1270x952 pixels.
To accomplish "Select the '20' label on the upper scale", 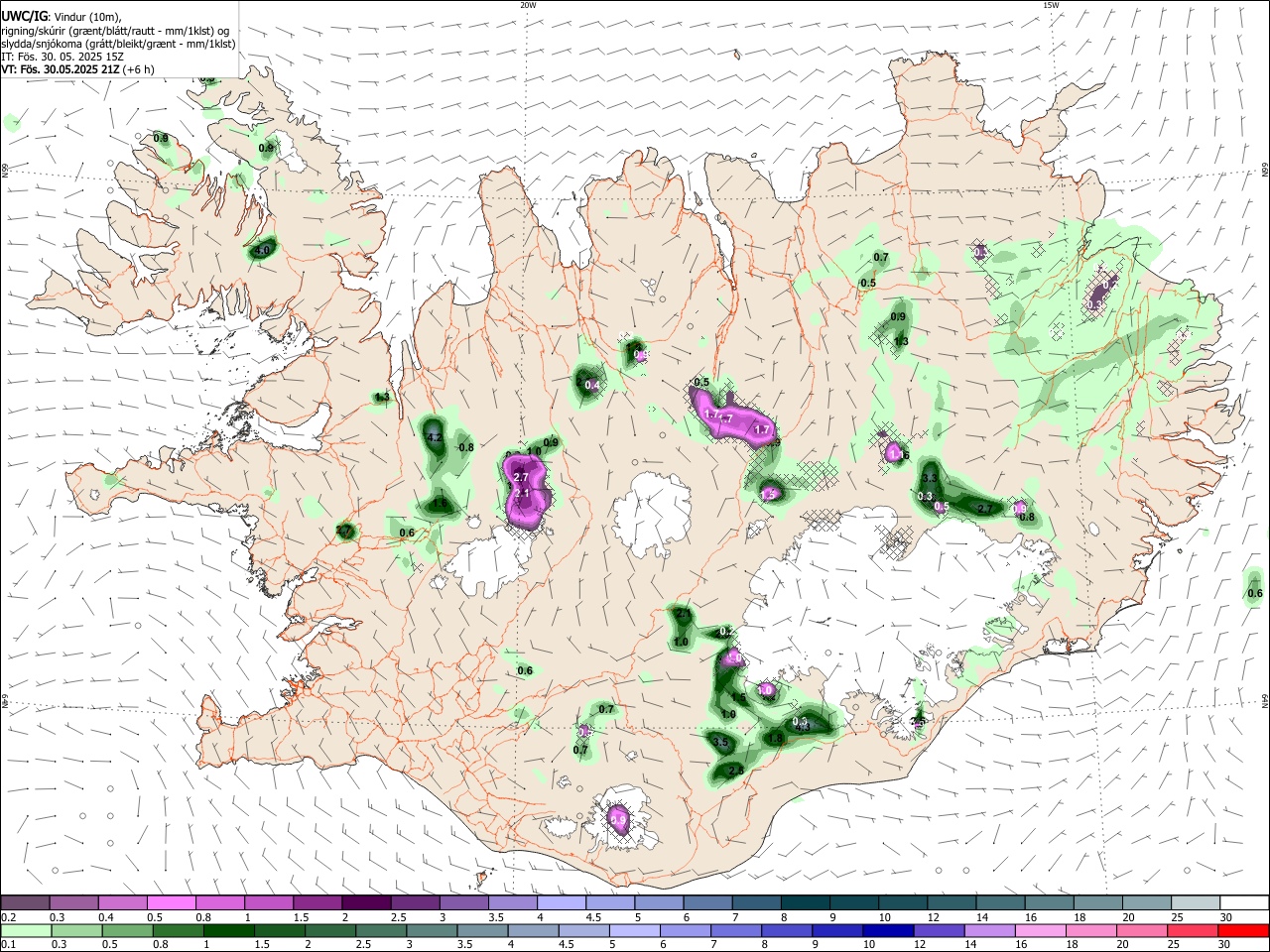I will tap(1128, 917).
